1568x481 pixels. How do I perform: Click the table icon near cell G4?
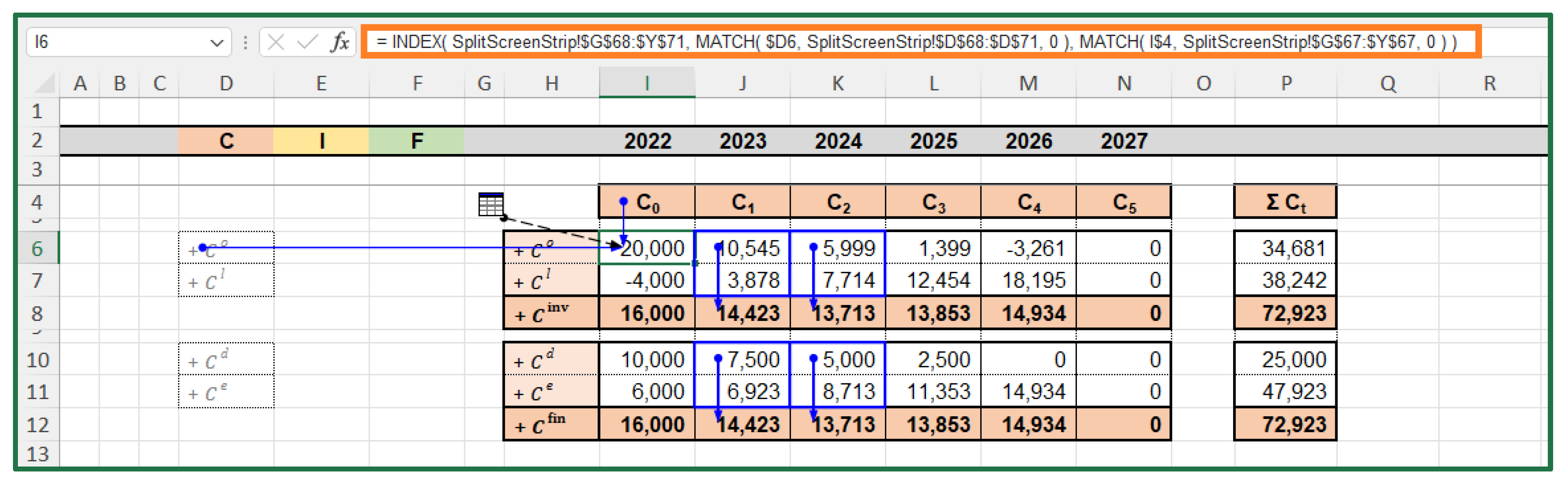pyautogui.click(x=491, y=204)
